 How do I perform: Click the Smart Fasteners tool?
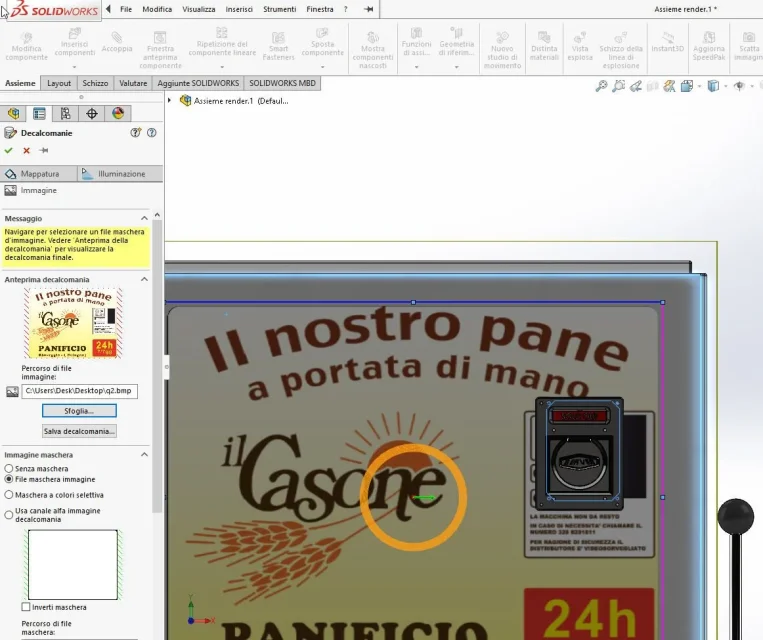click(278, 47)
